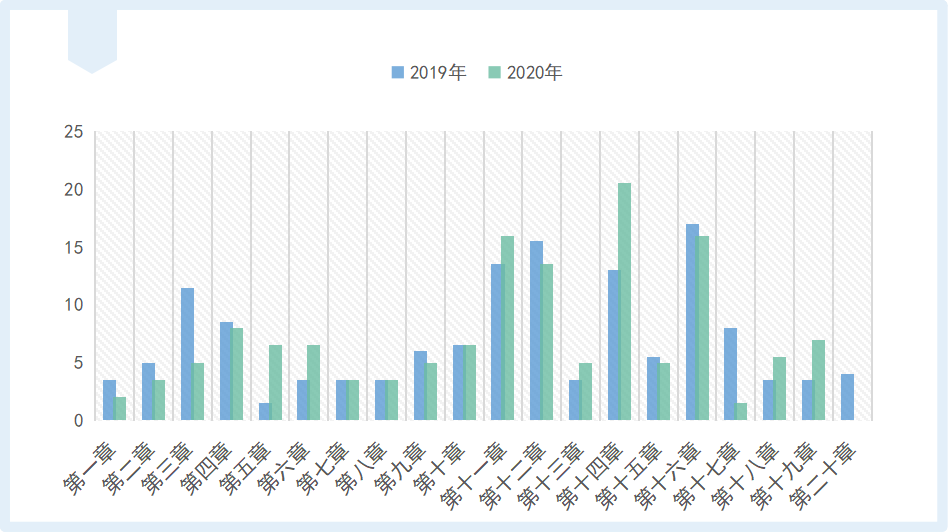
Task: Select the 2019年 legend label text
Action: 438,73
